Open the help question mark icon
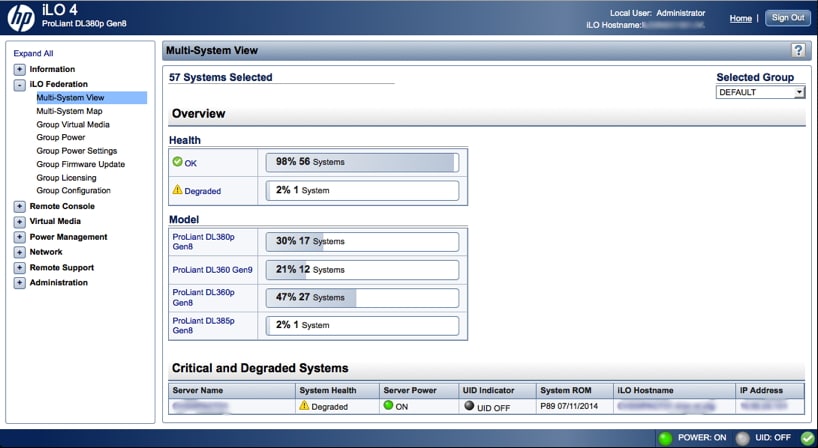The width and height of the screenshot is (818, 448). (x=798, y=50)
